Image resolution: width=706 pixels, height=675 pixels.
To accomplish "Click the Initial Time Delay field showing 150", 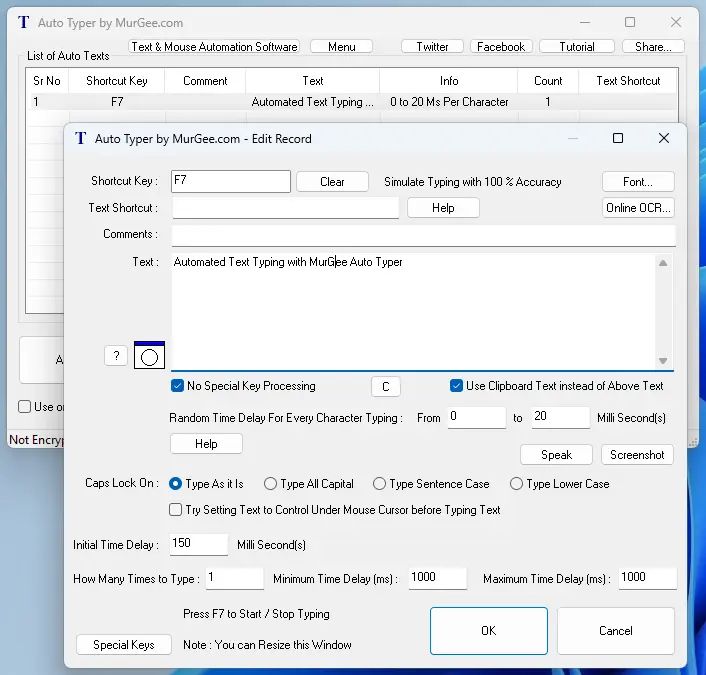I will pos(199,544).
